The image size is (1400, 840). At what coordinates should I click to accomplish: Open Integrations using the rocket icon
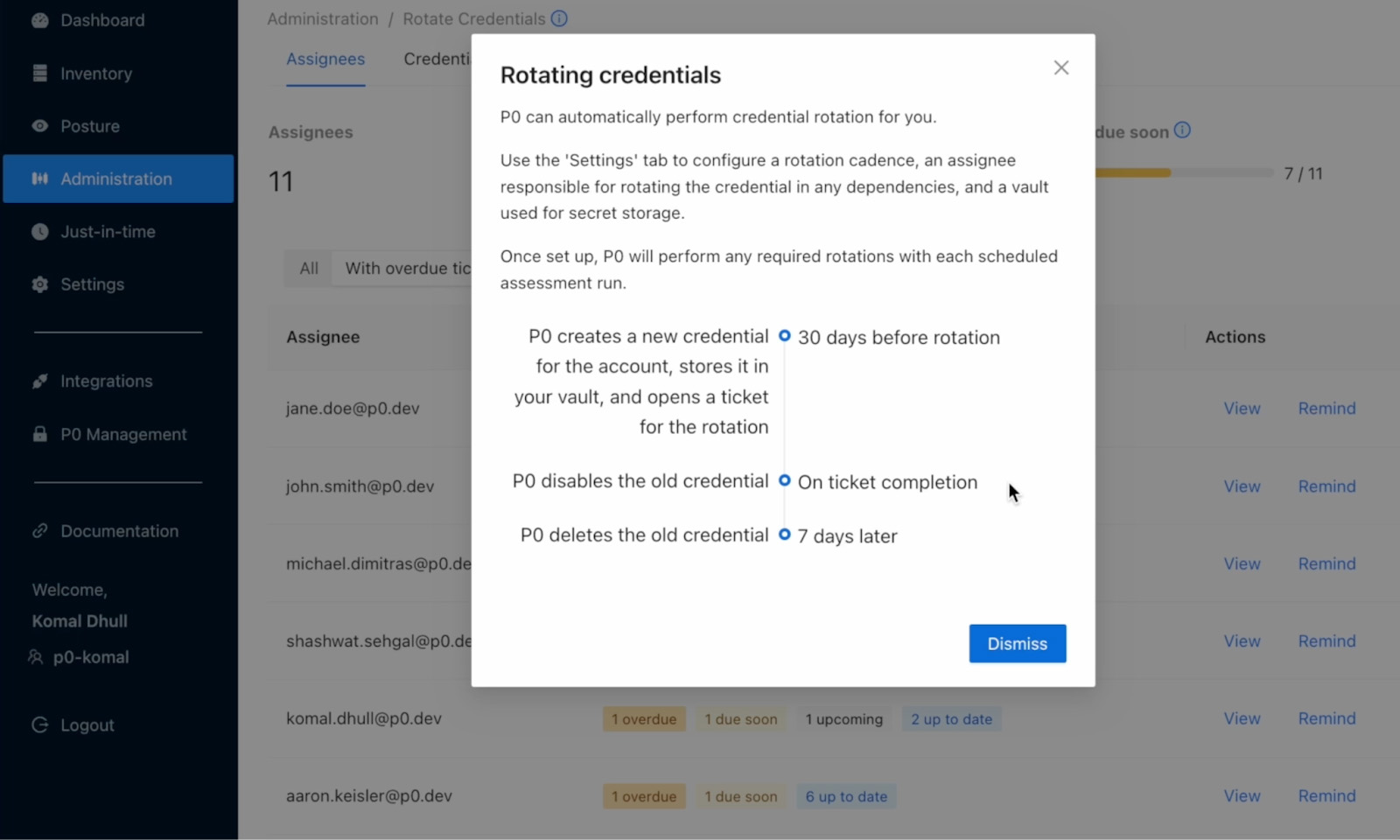40,381
